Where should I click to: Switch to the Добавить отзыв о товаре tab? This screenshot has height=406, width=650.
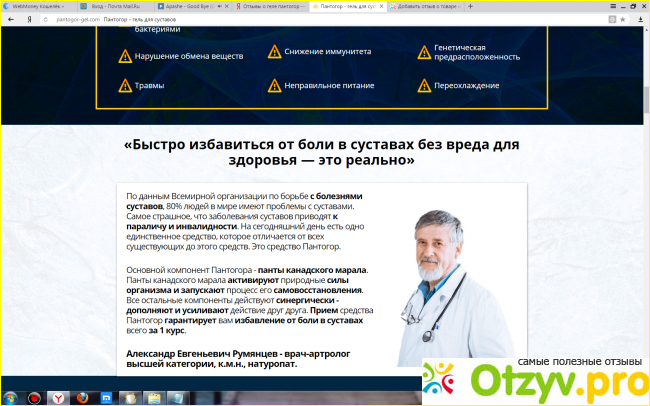pyautogui.click(x=432, y=5)
